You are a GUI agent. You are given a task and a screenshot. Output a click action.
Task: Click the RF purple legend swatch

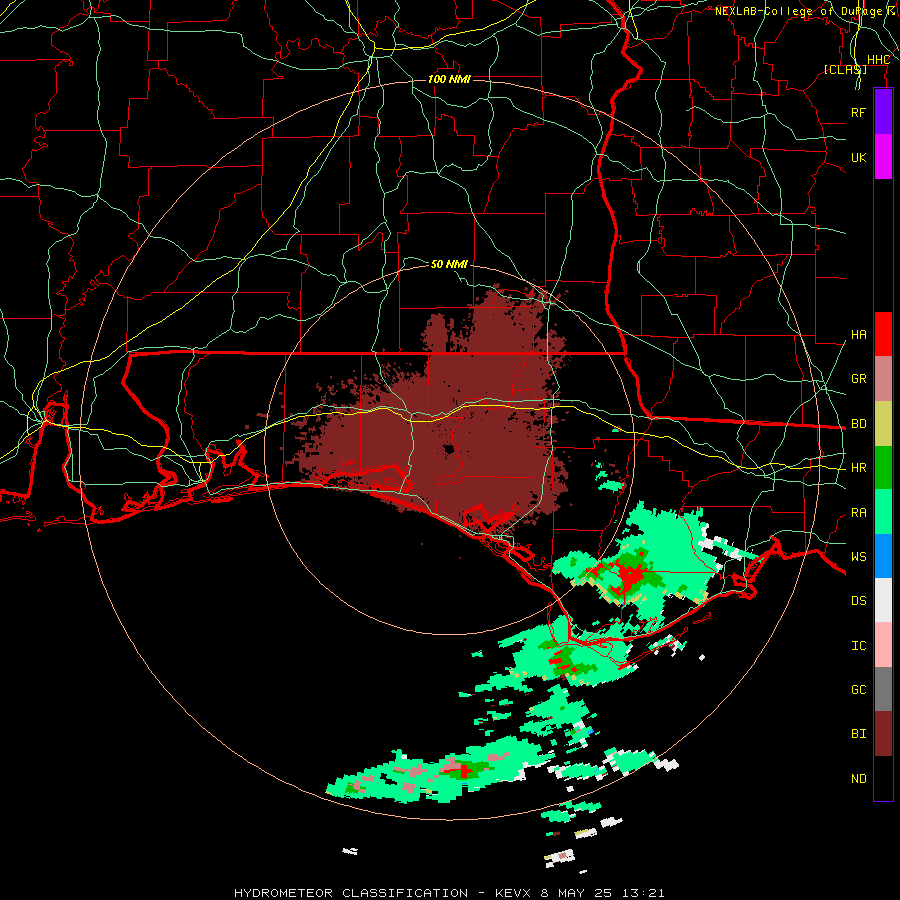[x=883, y=112]
